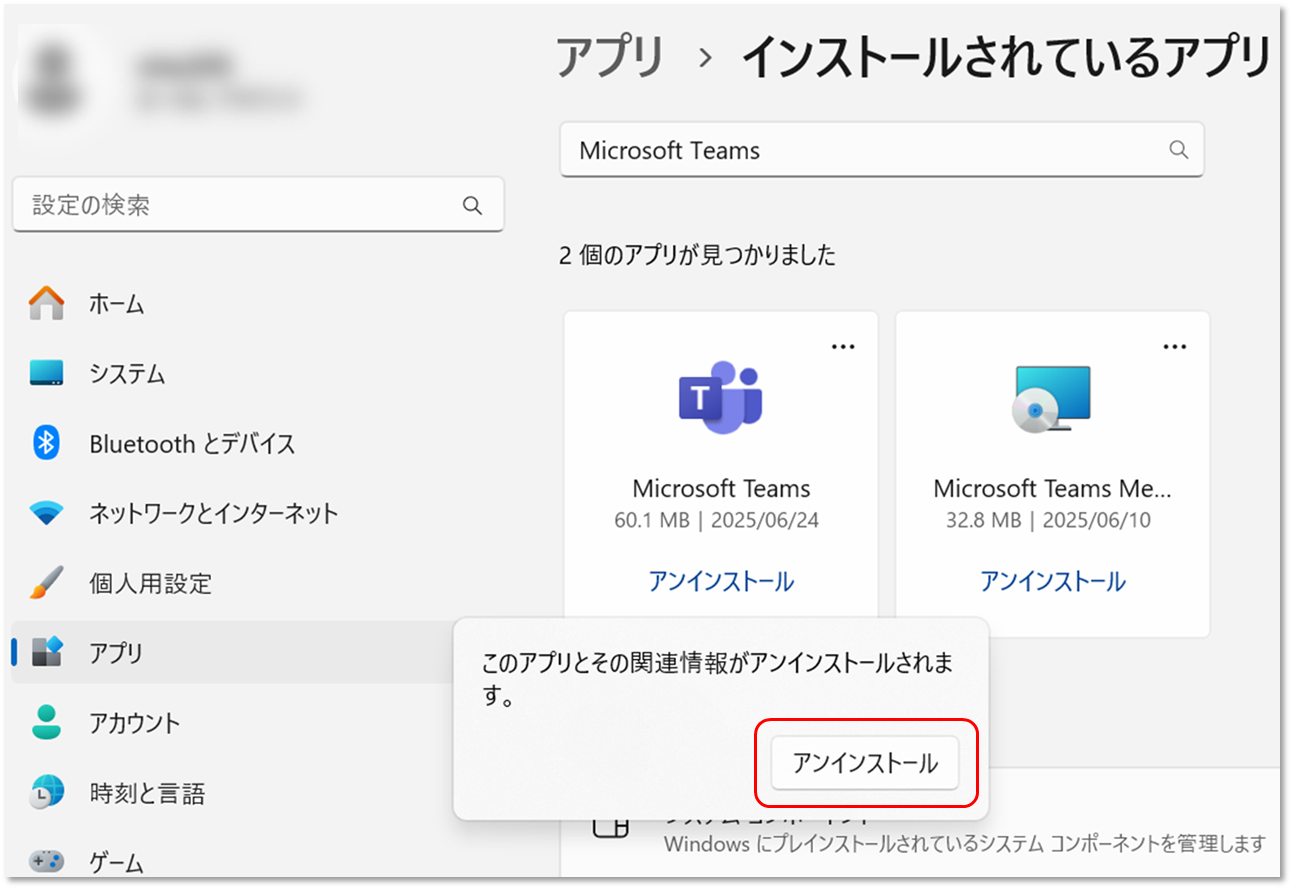The height and width of the screenshot is (890, 1293).
Task: Open 時刻と言語 settings in the sidebar
Action: (x=146, y=793)
